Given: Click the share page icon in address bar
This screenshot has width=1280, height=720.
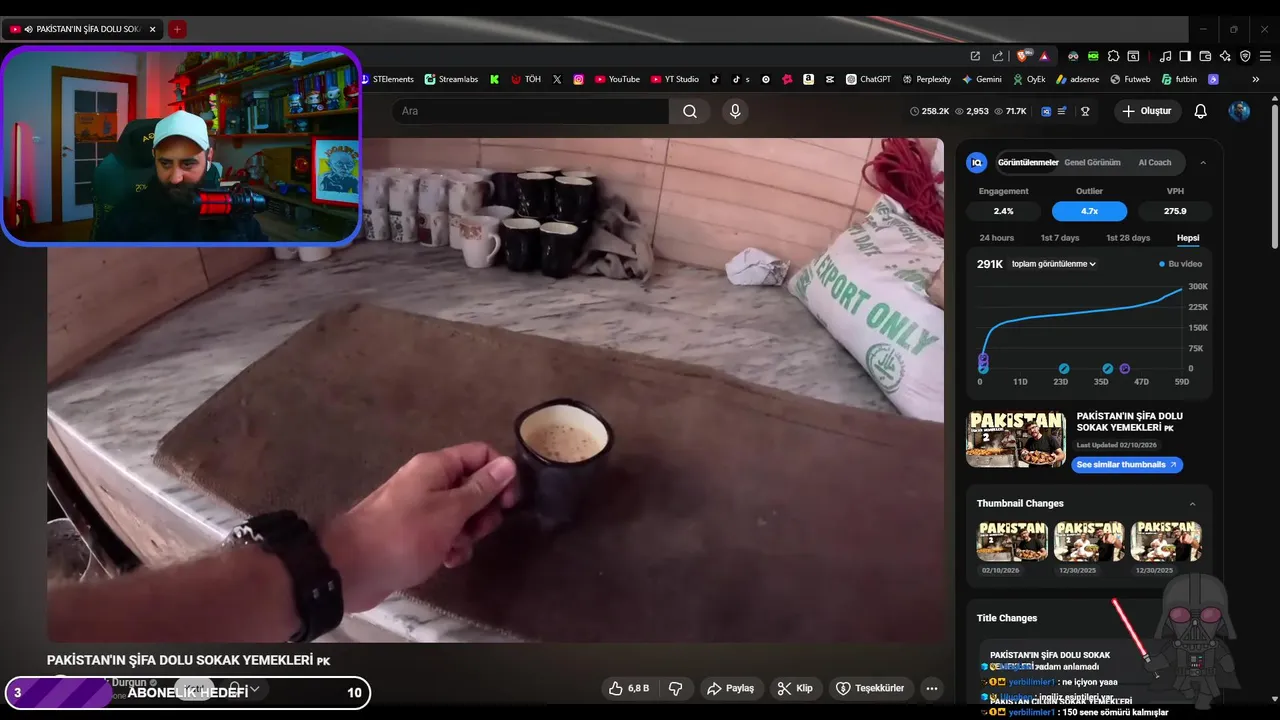Looking at the screenshot, I should [997, 56].
